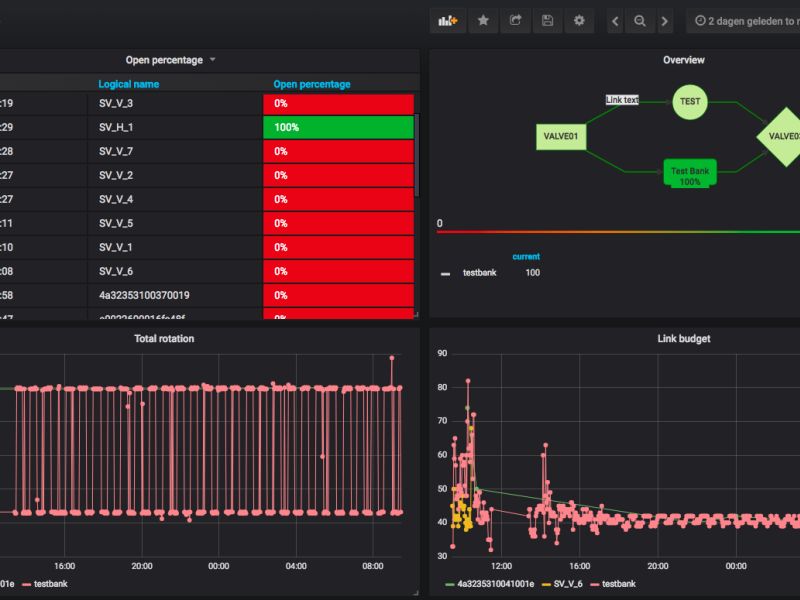Shift time range forward with right arrow
Viewport: 800px width, 600px height.
click(x=666, y=20)
